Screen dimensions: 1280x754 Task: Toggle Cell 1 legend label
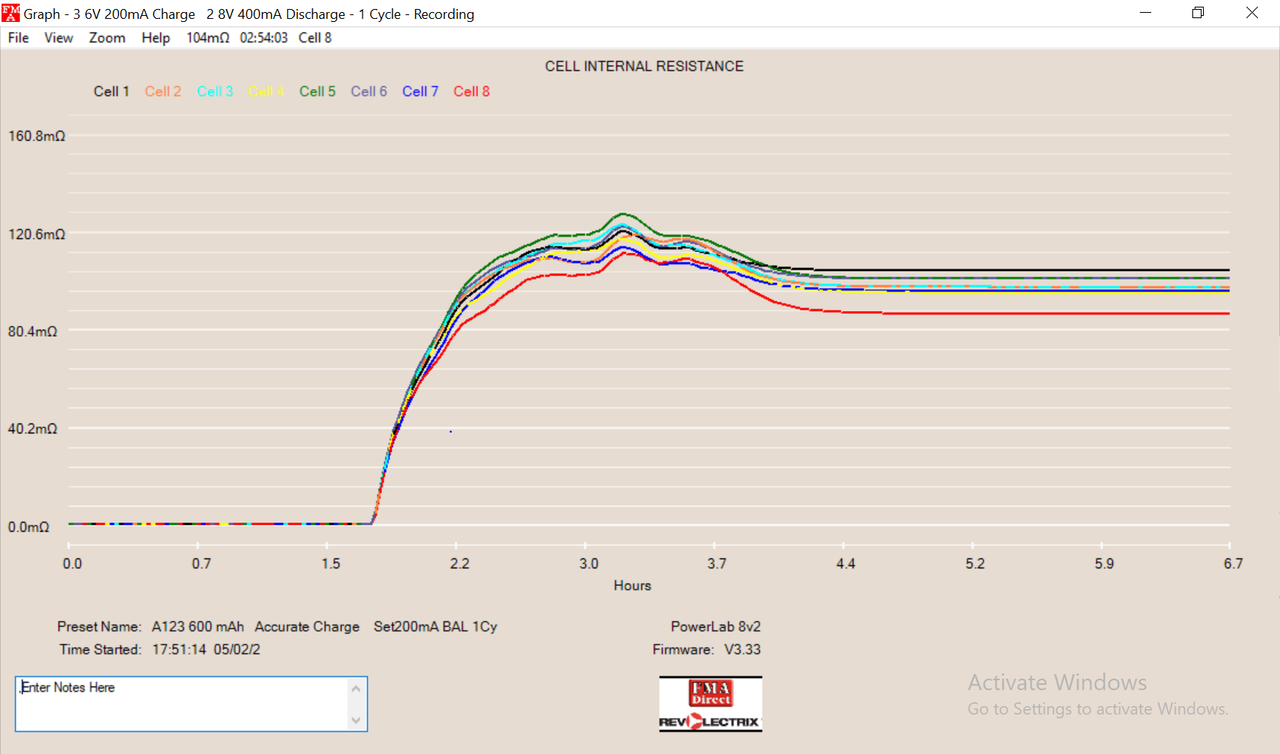(112, 91)
